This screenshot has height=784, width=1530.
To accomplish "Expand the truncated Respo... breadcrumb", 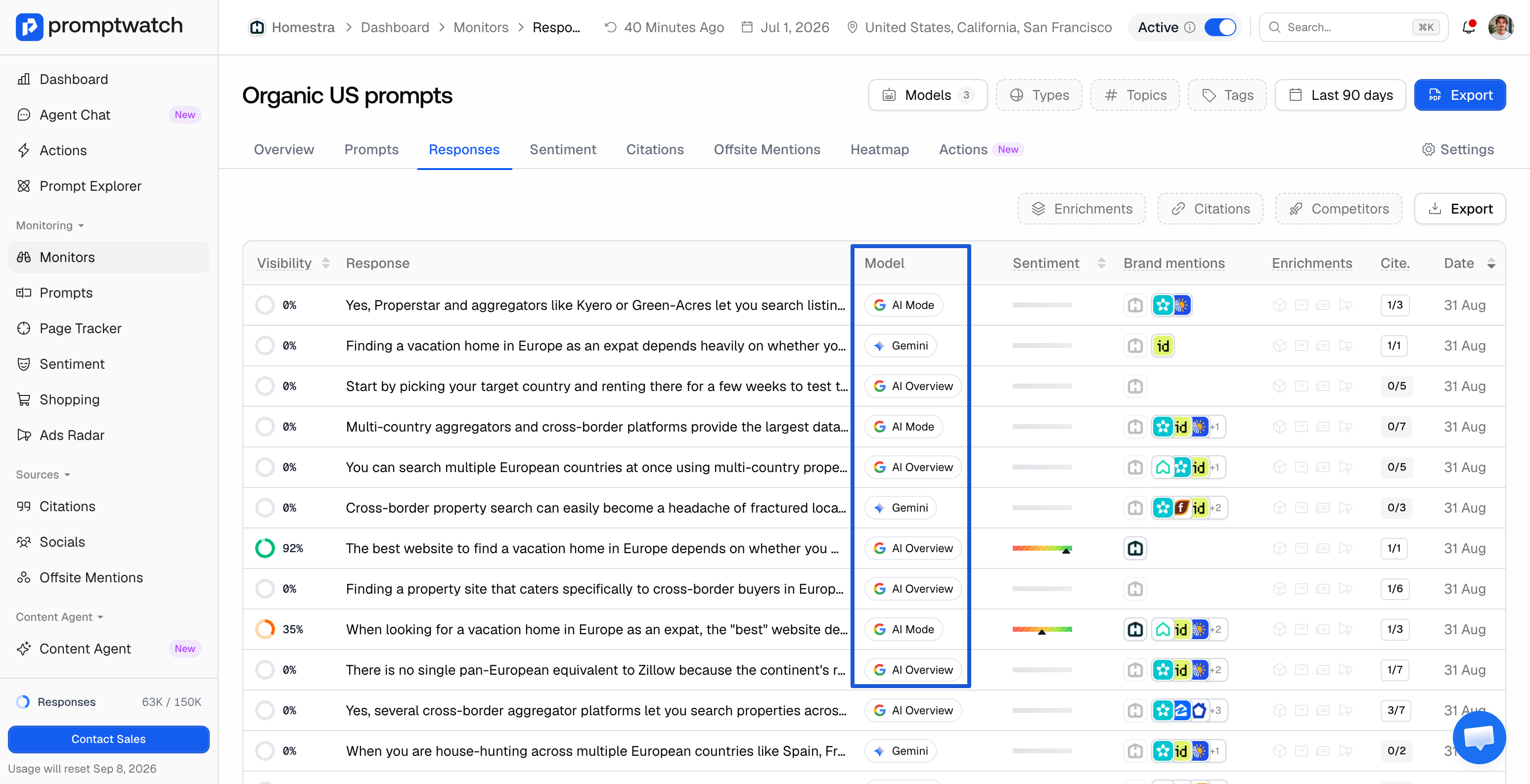I will click(556, 27).
